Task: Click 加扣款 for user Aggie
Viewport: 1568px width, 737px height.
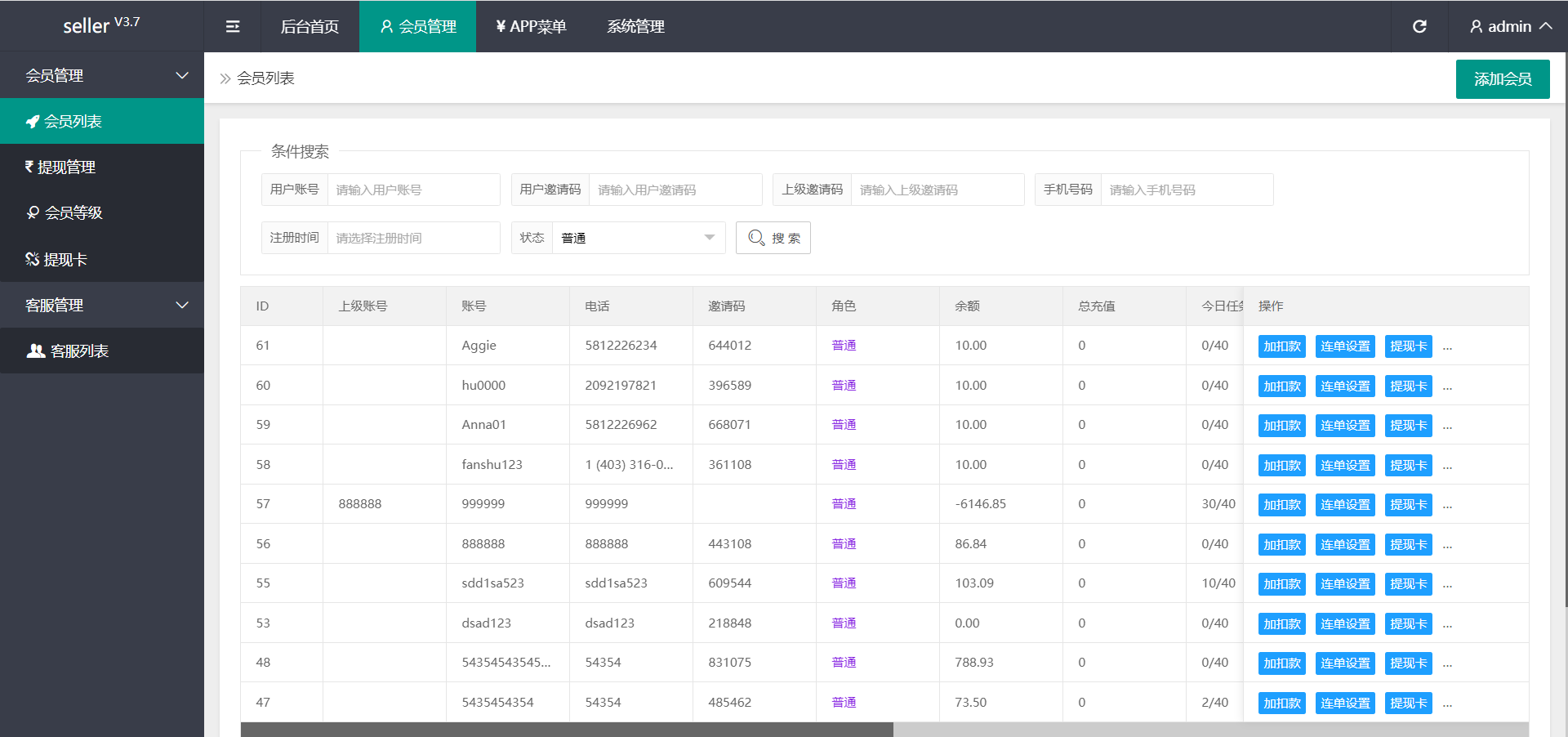Action: pos(1281,346)
